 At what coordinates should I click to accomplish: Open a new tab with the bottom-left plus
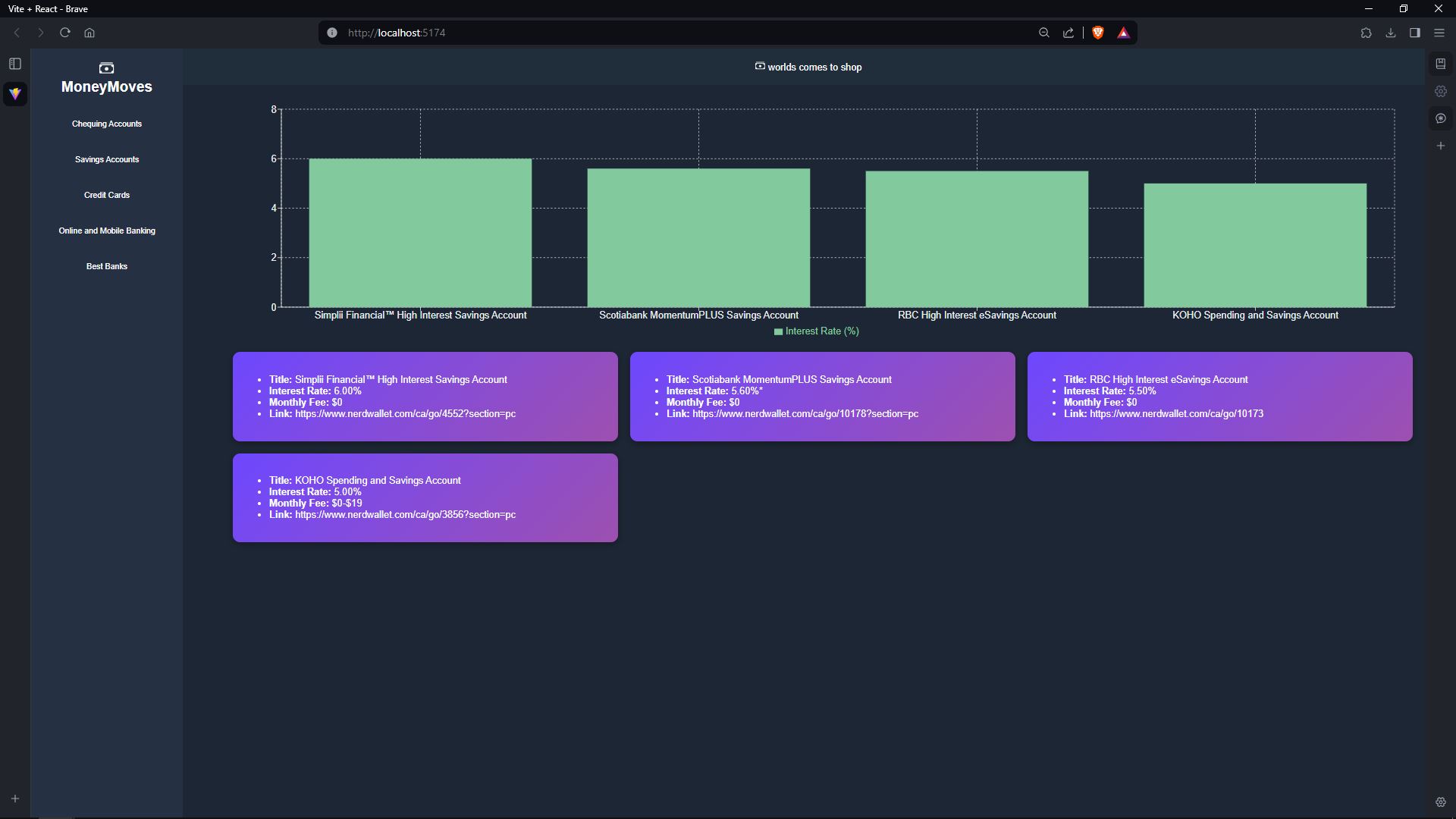point(15,799)
